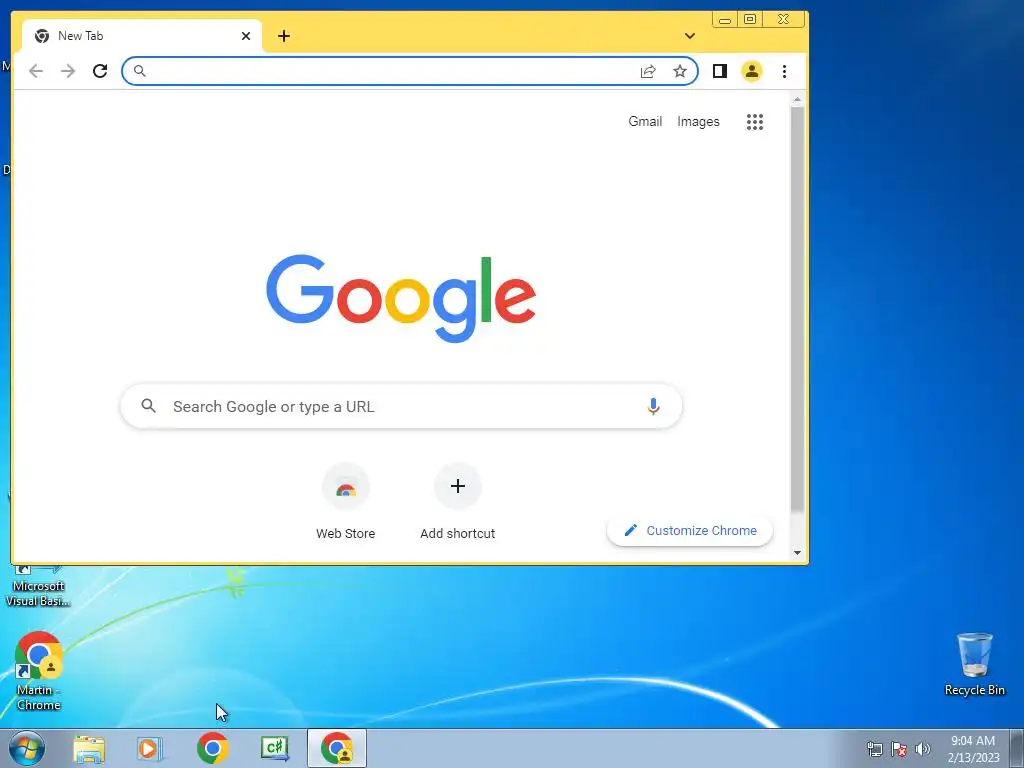1024x768 pixels.
Task: Maximize the Chrome window
Action: (750, 20)
